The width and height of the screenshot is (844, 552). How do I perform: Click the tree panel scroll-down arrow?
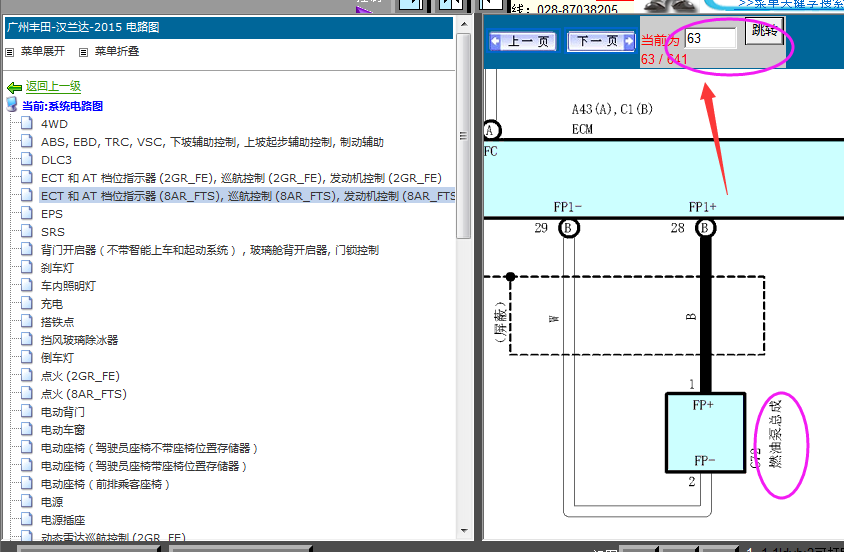coord(464,531)
